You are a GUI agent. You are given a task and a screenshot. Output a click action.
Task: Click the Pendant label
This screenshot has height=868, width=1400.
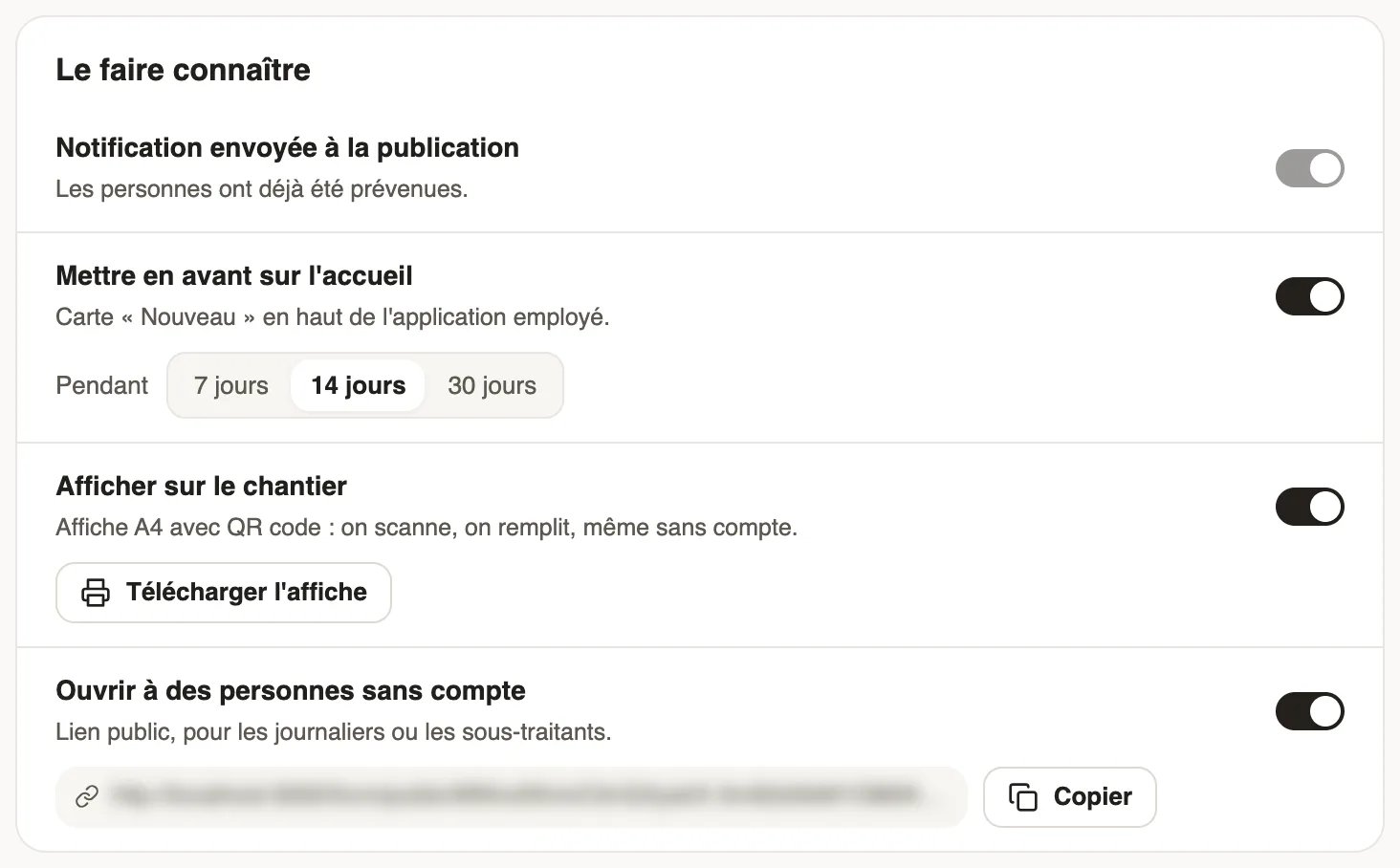click(102, 385)
